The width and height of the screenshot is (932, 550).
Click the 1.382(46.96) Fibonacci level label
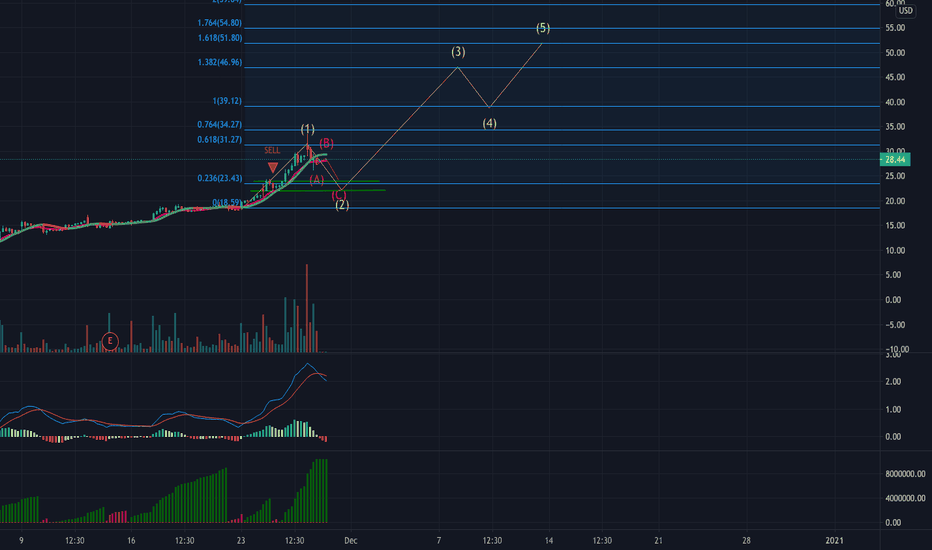pos(220,62)
